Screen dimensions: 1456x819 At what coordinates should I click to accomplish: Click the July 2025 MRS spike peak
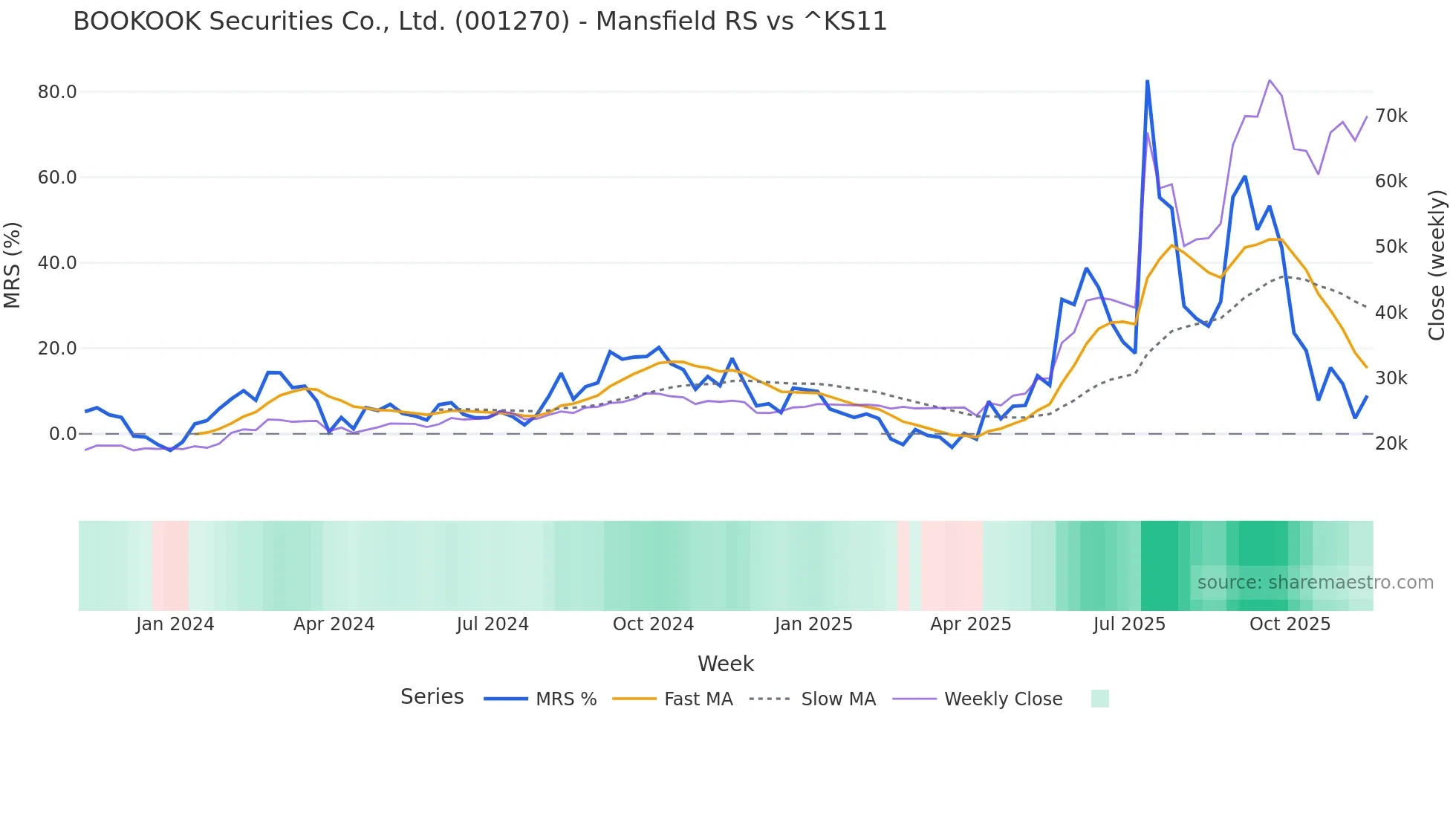point(1147,80)
